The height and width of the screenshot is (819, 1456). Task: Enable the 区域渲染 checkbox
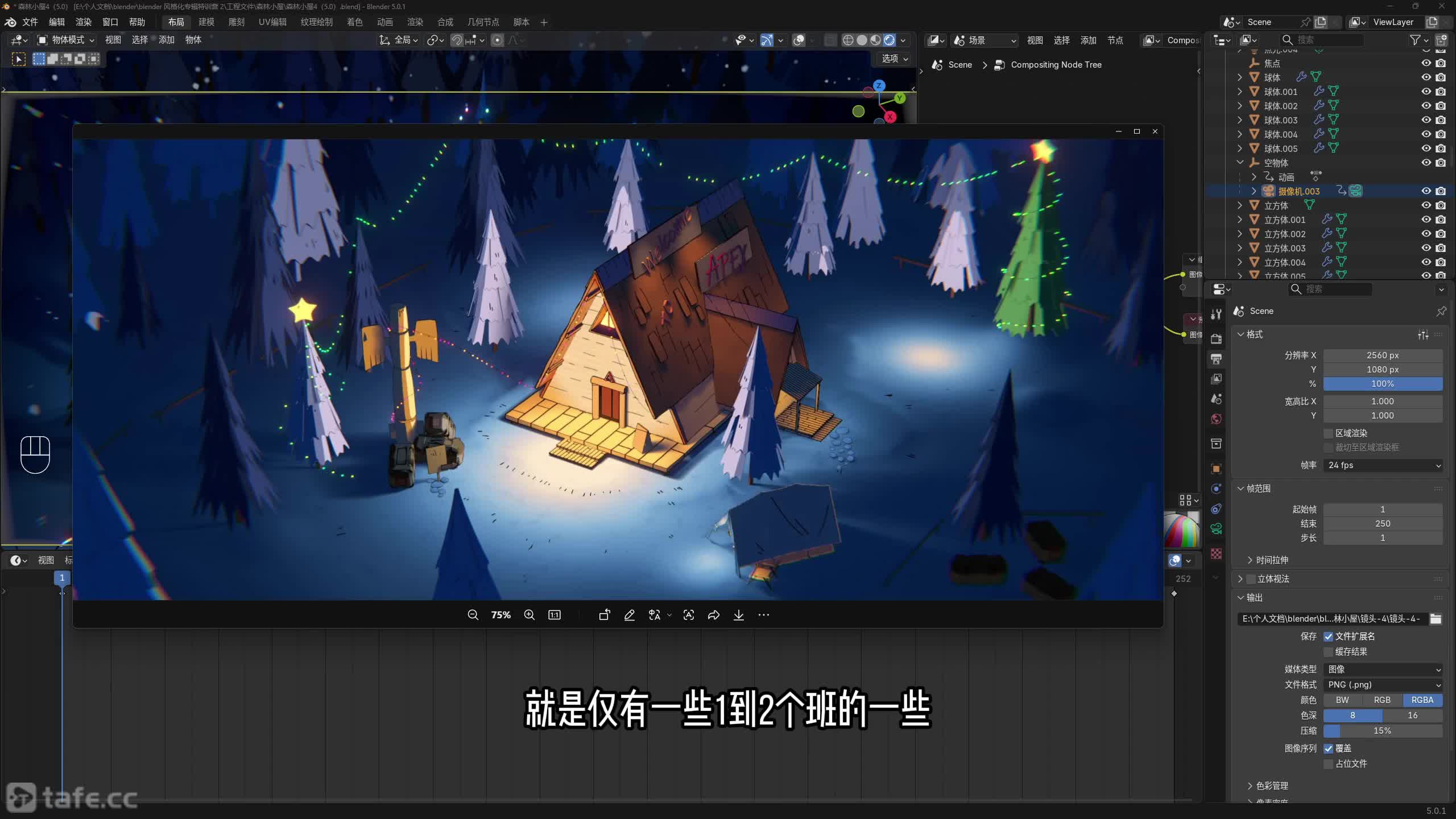click(1329, 433)
